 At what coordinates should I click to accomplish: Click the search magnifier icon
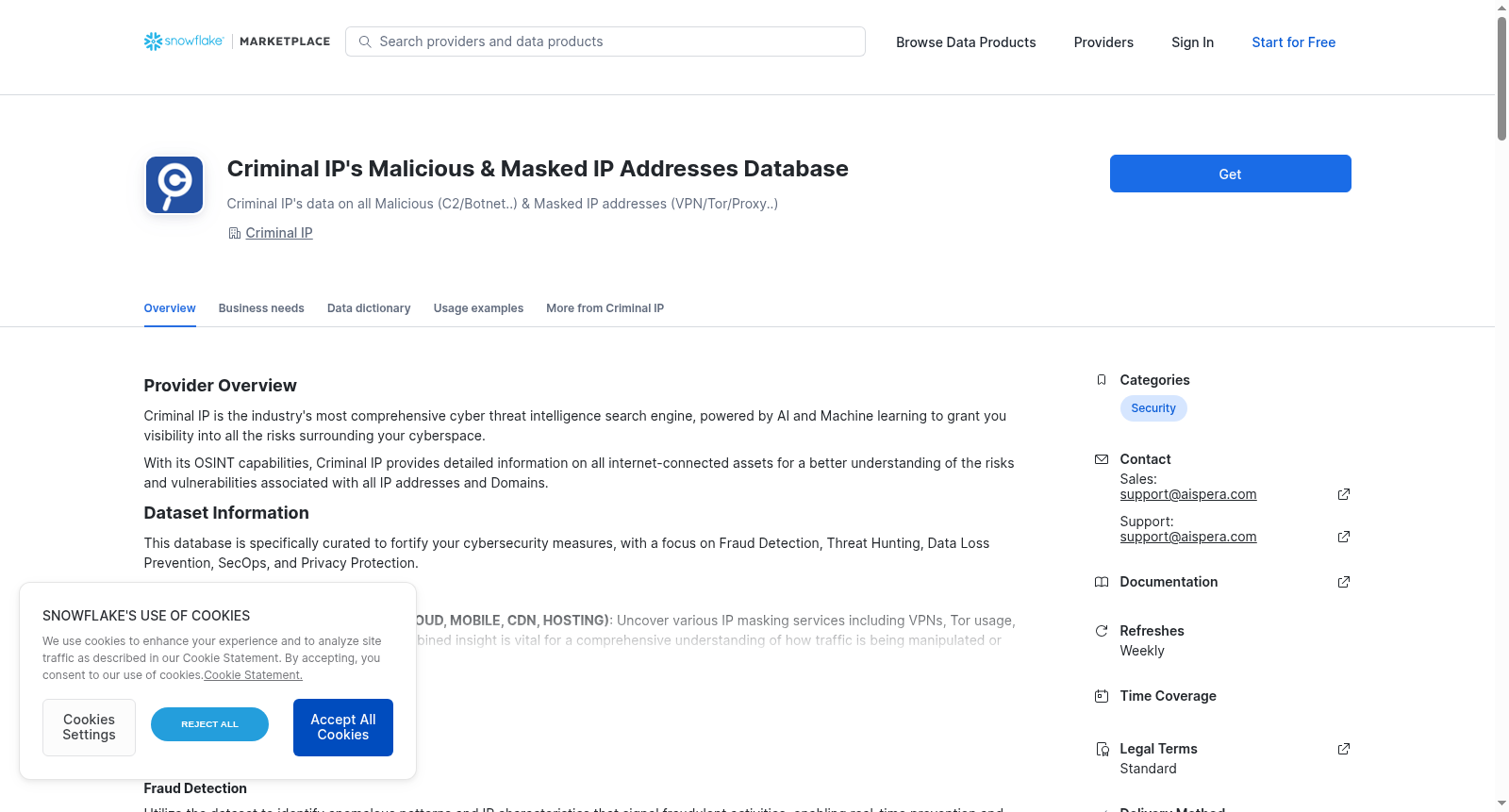pos(365,41)
